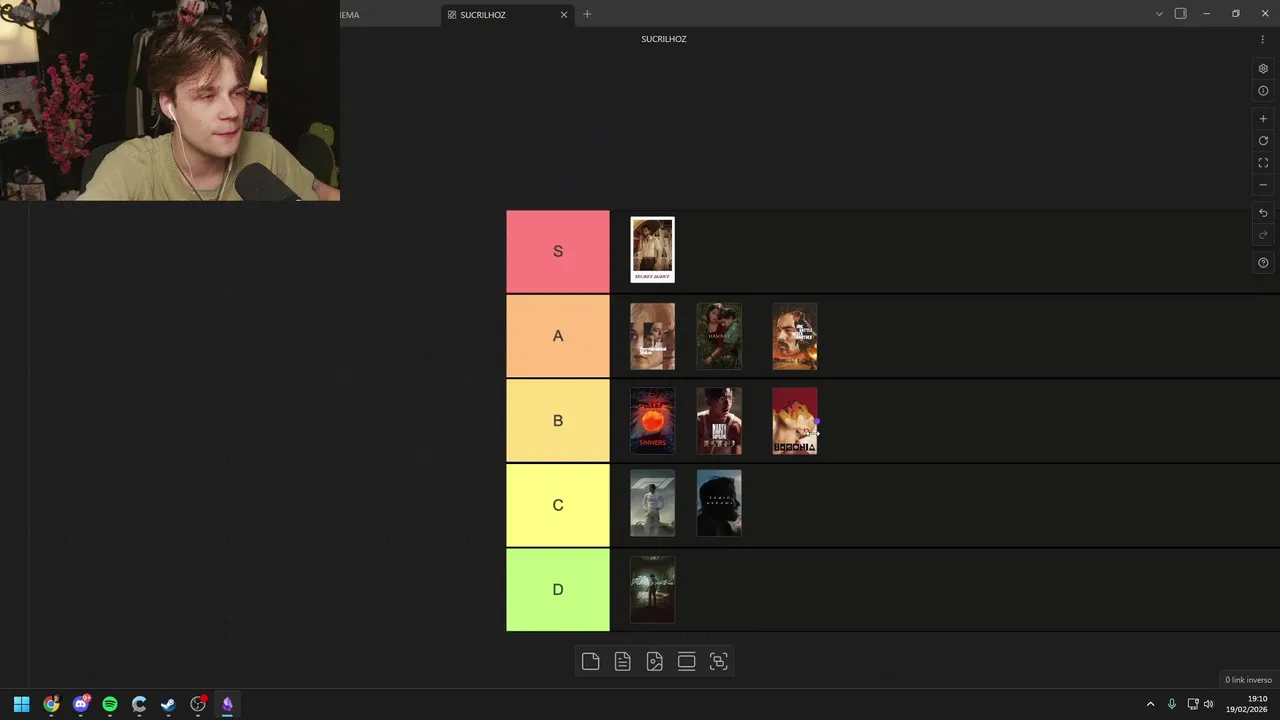Select One Battle After Another poster

pos(795,337)
